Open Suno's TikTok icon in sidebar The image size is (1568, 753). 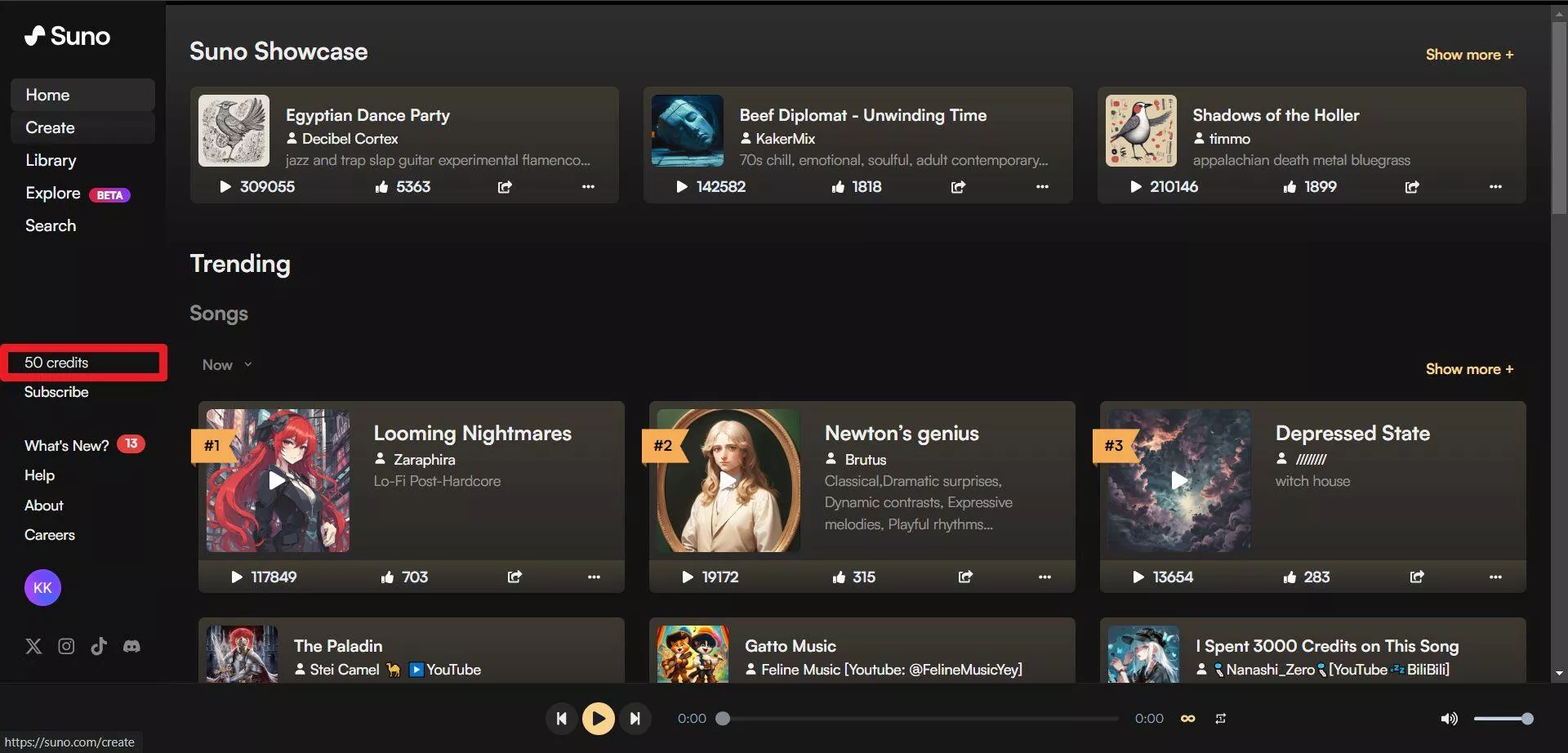[x=99, y=647]
